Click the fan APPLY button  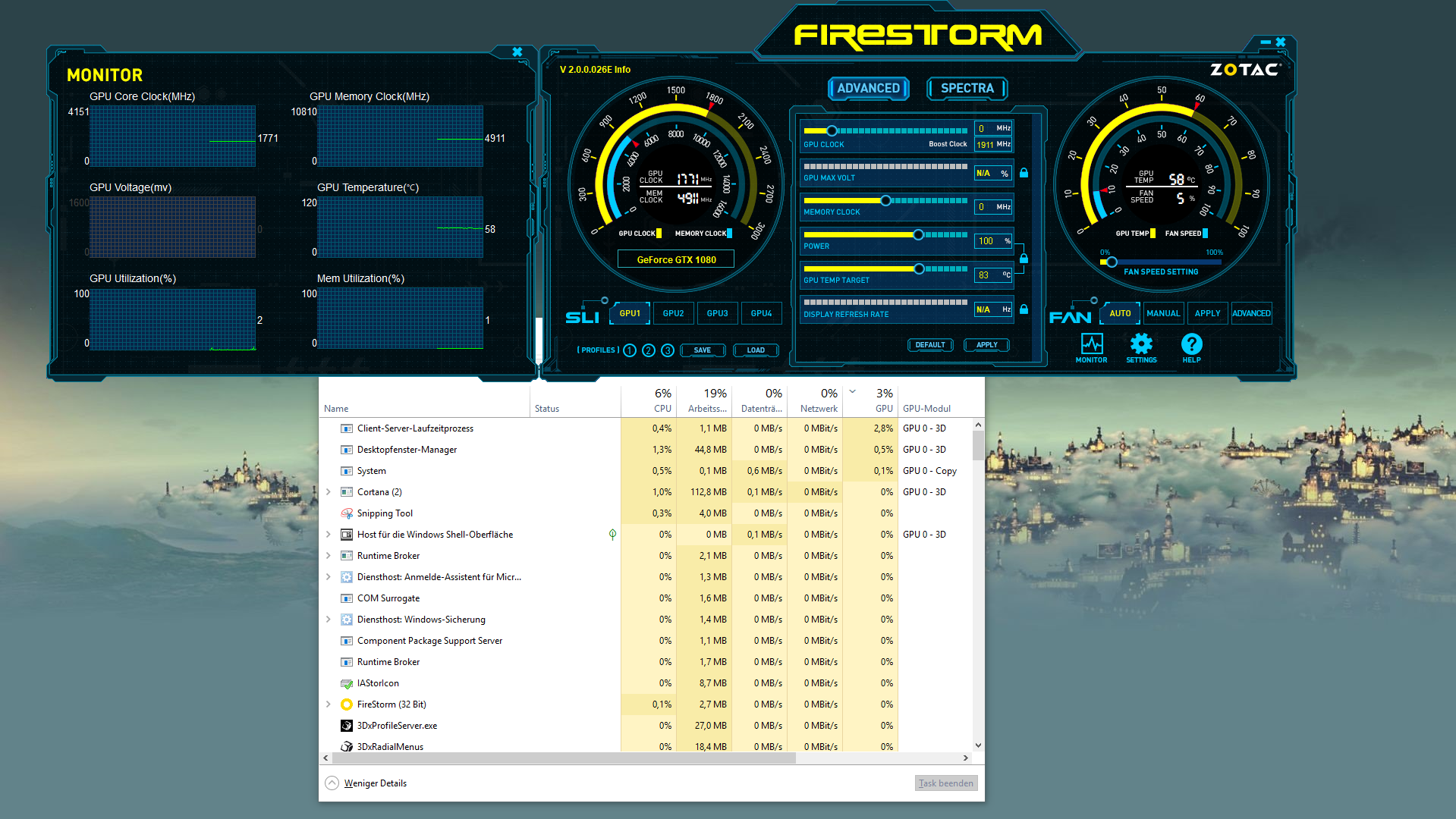[x=1207, y=313]
